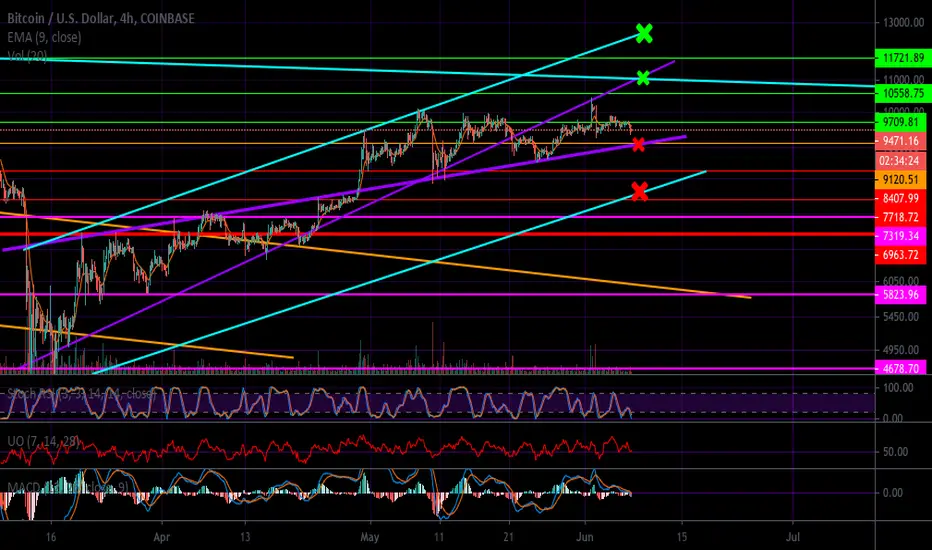Click the Bitcoin / U.S. Dollar symbol title
Screen dimensions: 932x550
(101, 18)
